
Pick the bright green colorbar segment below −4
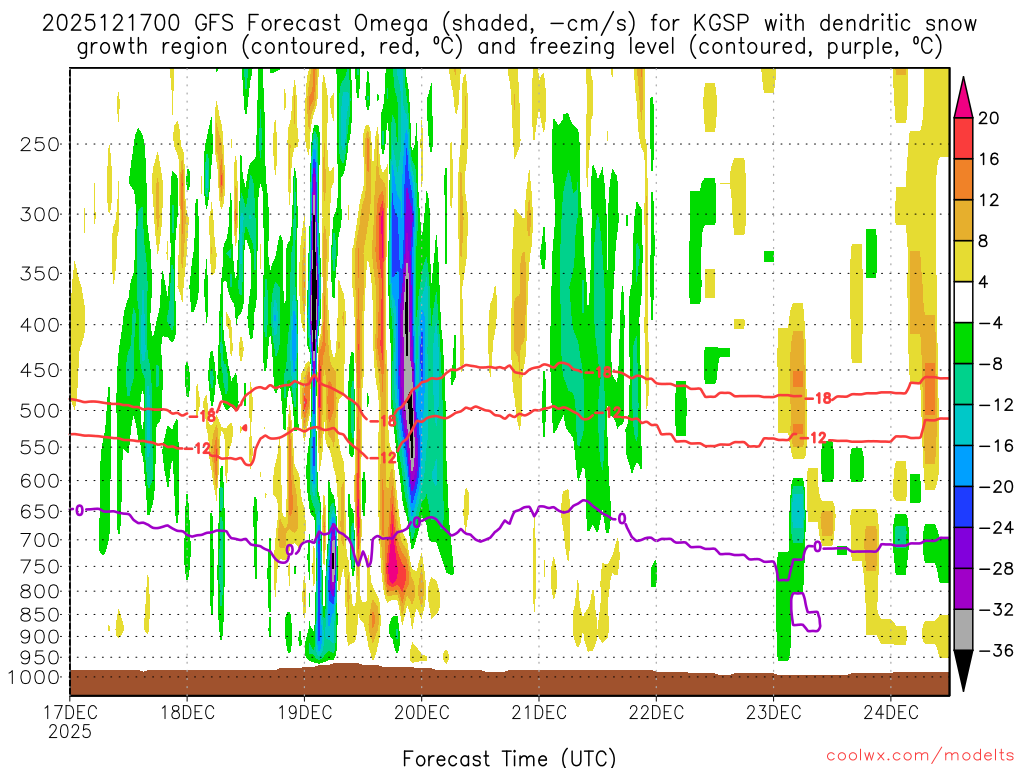(x=963, y=343)
